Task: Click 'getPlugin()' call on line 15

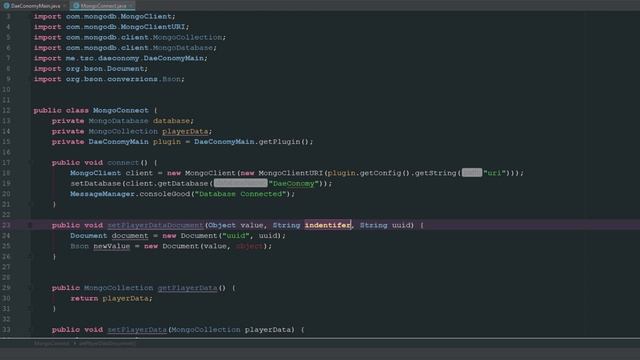Action: pos(284,142)
